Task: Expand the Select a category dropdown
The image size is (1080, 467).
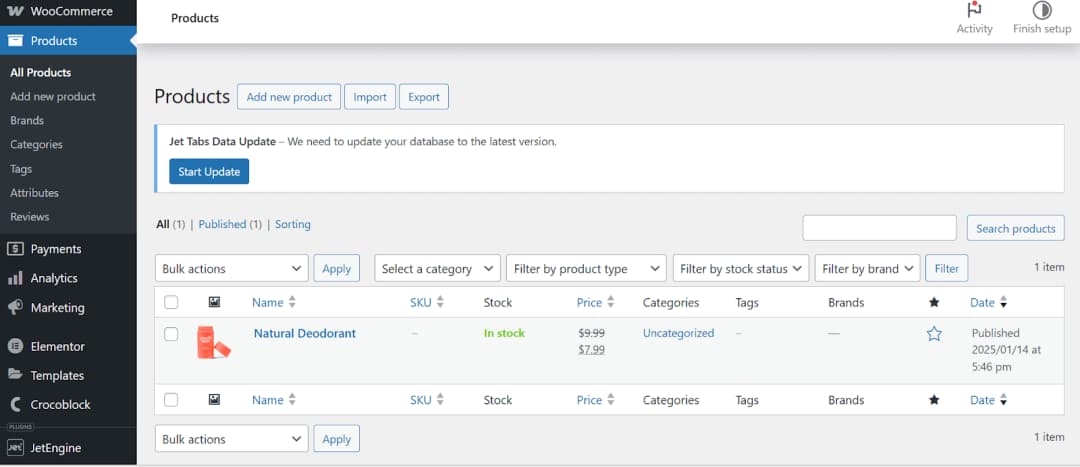Action: click(x=437, y=269)
